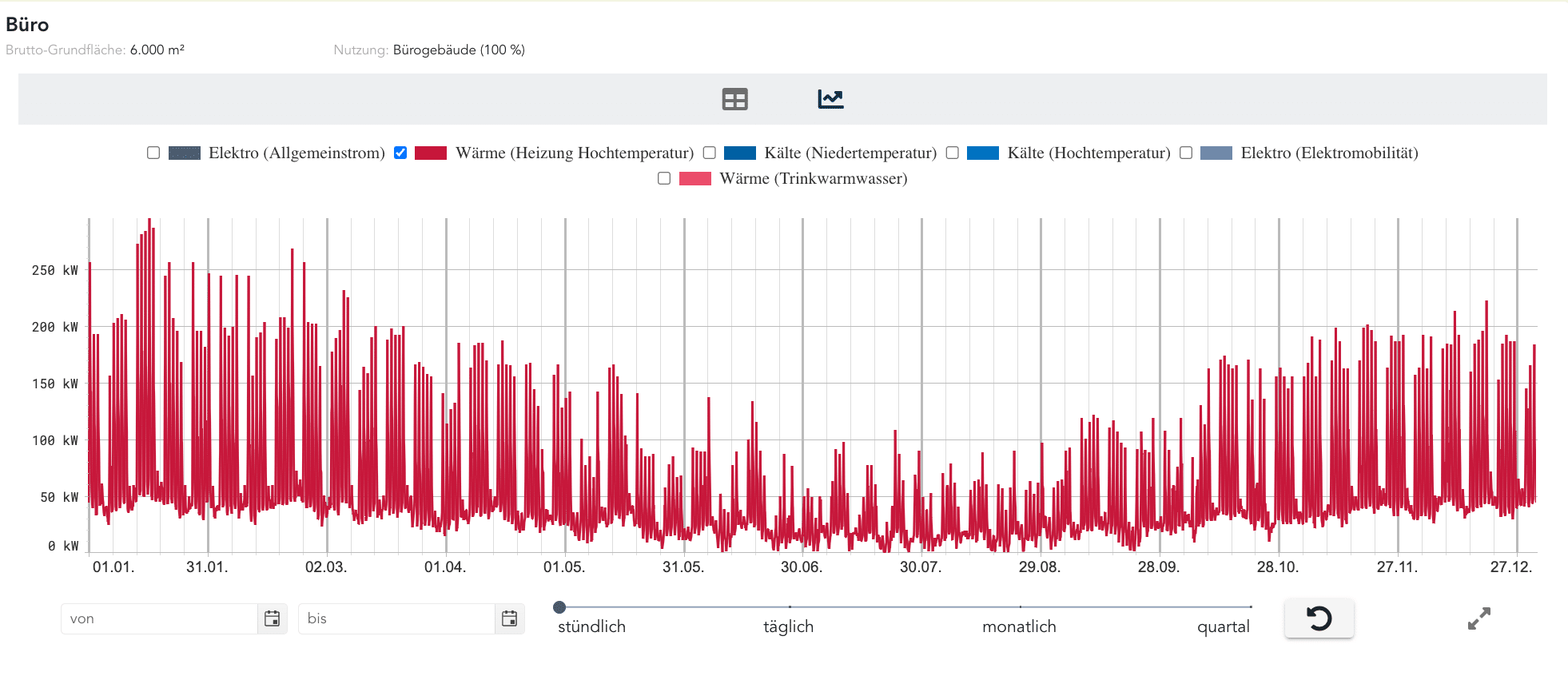Reset the chart with the undo arrow button
The height and width of the screenshot is (676, 1568).
(x=1319, y=618)
